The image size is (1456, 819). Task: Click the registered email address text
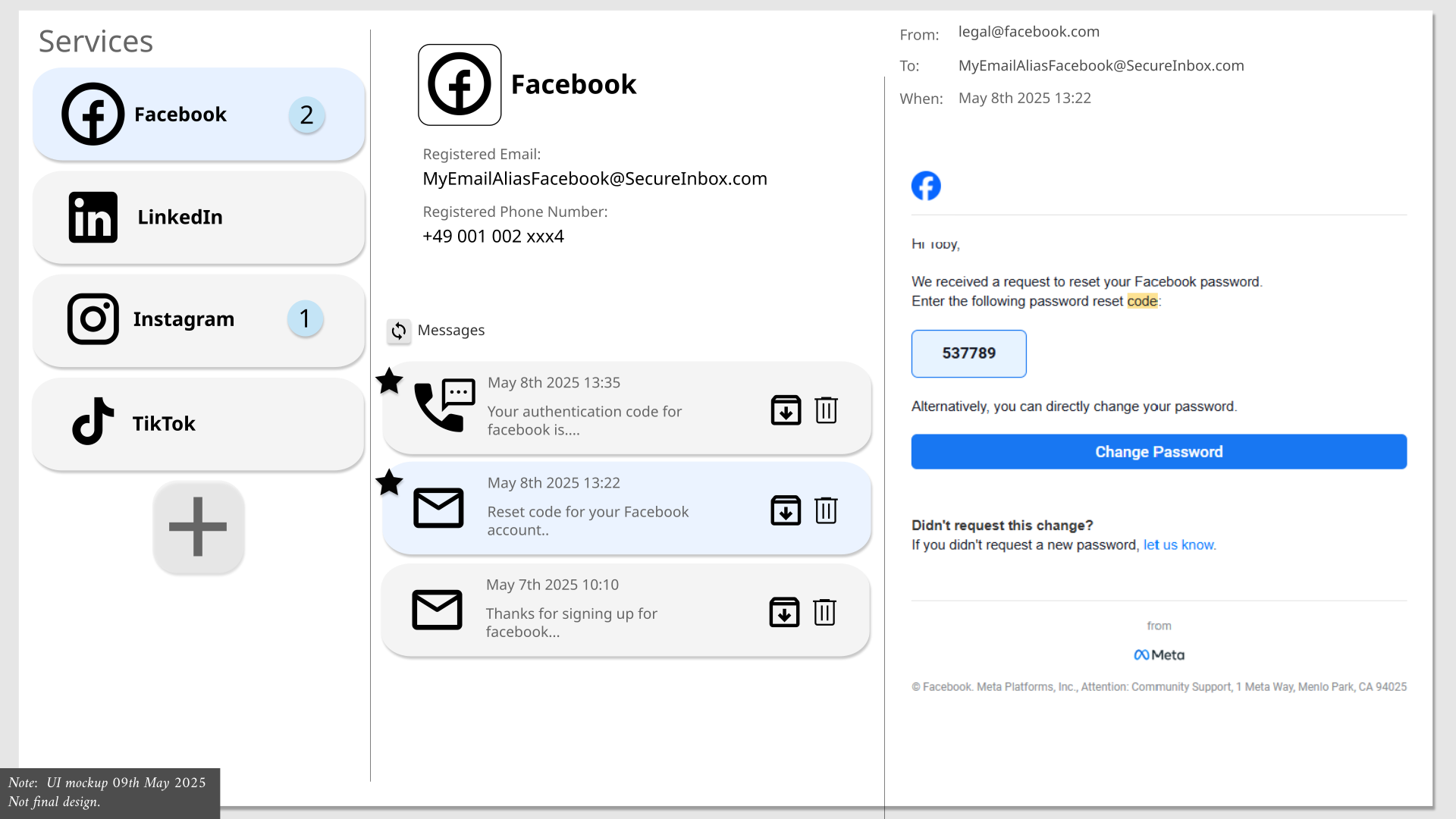(595, 179)
